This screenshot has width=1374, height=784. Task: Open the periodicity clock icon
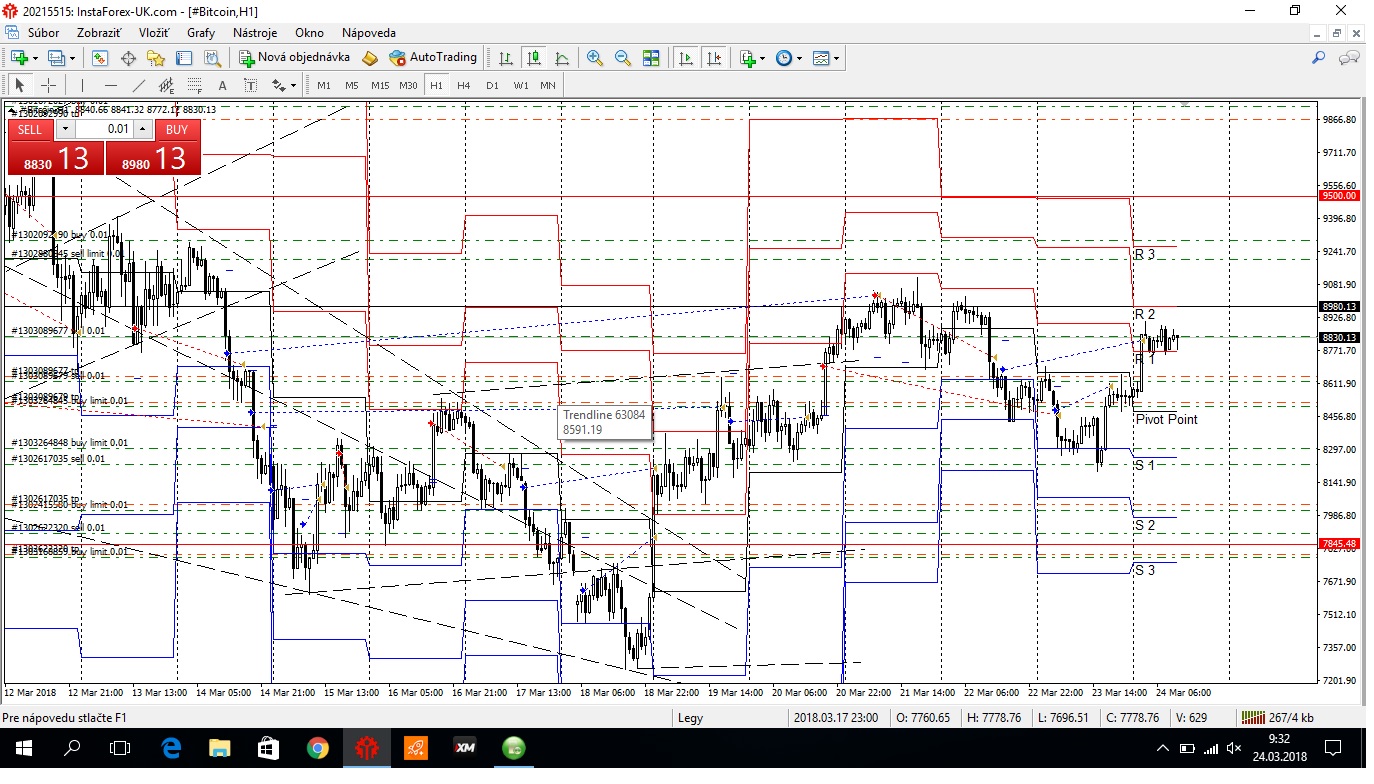783,58
